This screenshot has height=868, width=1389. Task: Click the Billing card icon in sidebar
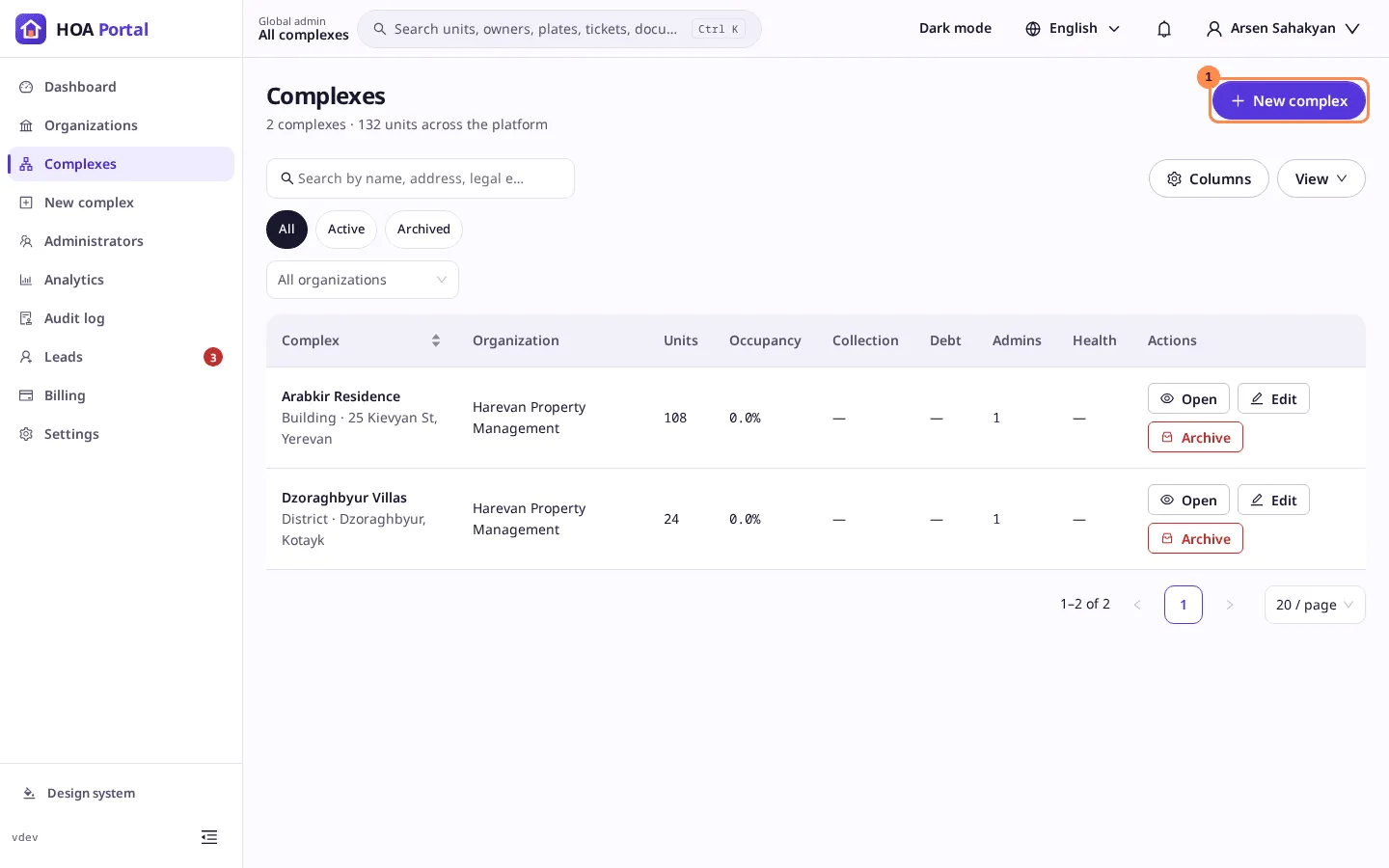[x=26, y=395]
